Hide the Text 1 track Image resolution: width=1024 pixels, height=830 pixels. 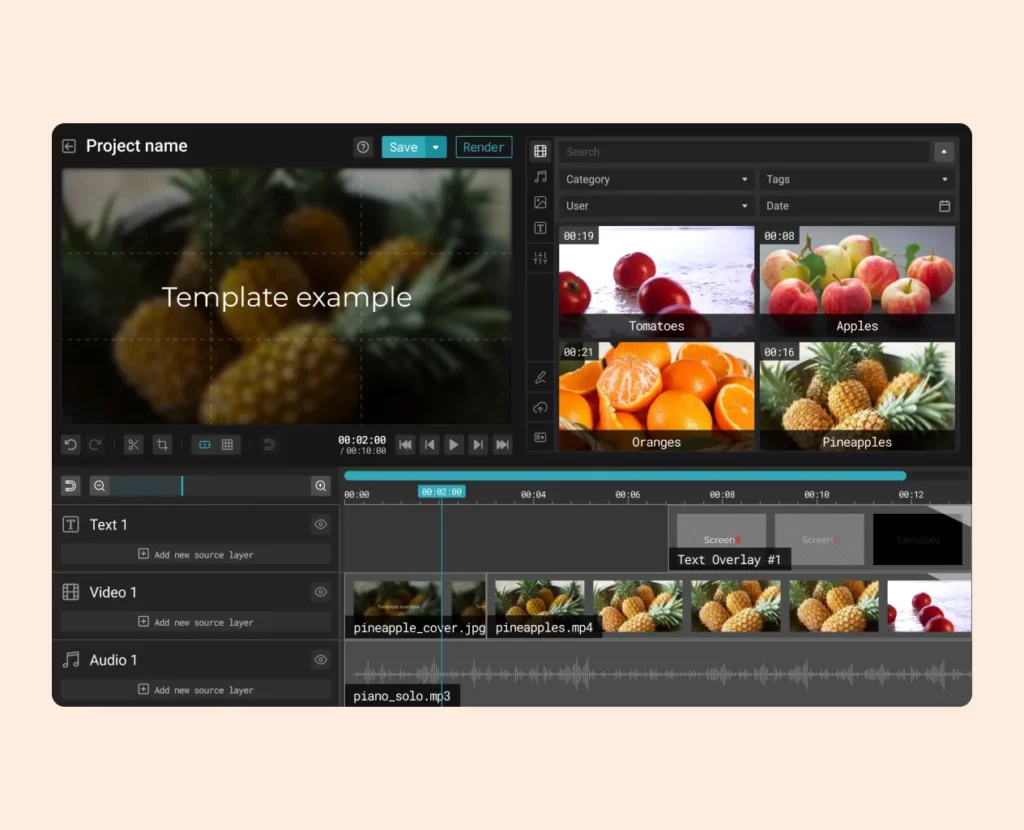[321, 524]
